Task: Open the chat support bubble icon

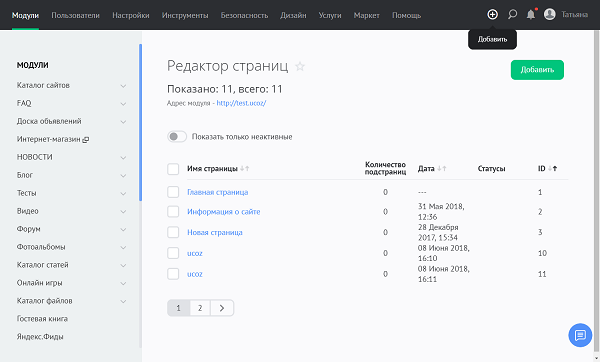Action: [580, 335]
